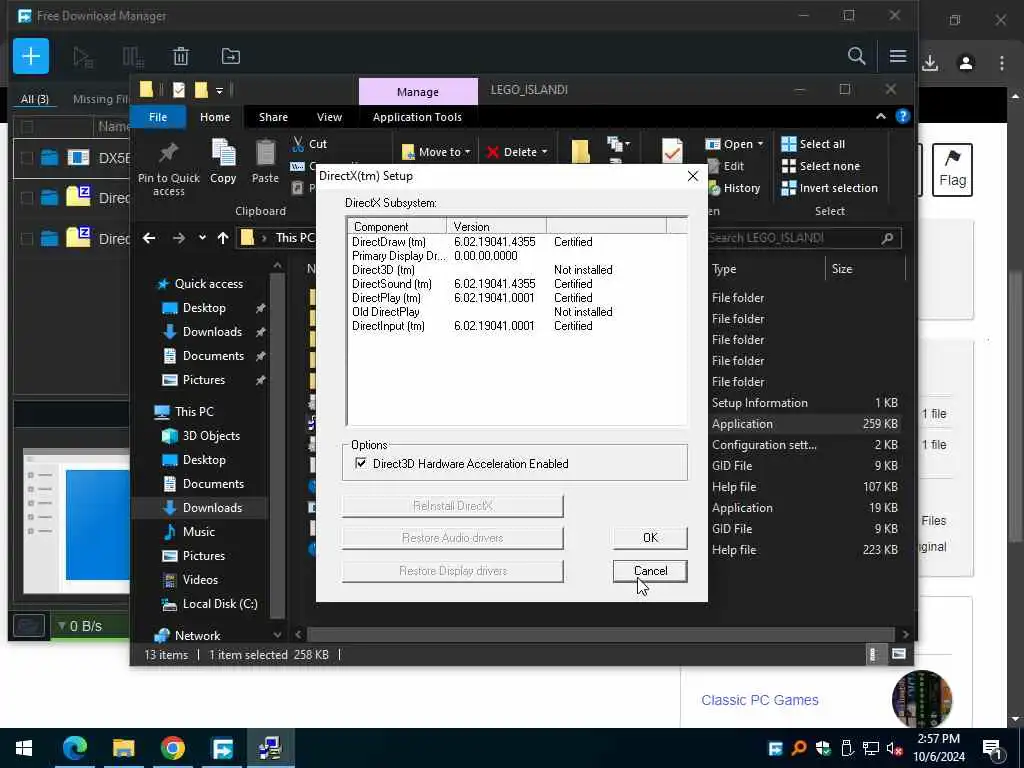Click the move to folder icon in Free Download Manager
Screen dimensions: 1024x768
point(231,57)
